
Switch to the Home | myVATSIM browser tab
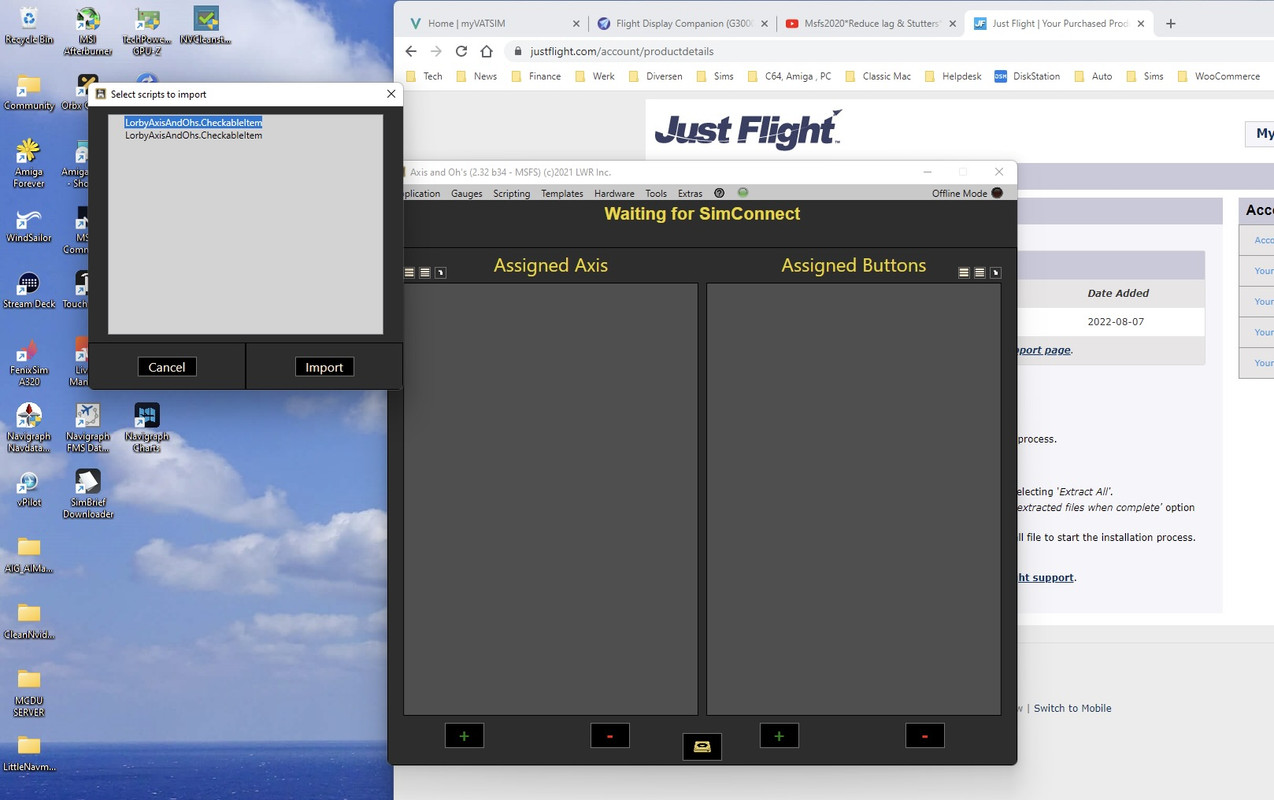click(492, 23)
